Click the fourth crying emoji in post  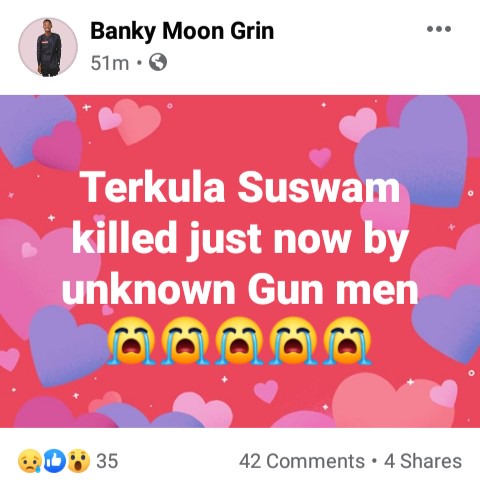point(293,340)
